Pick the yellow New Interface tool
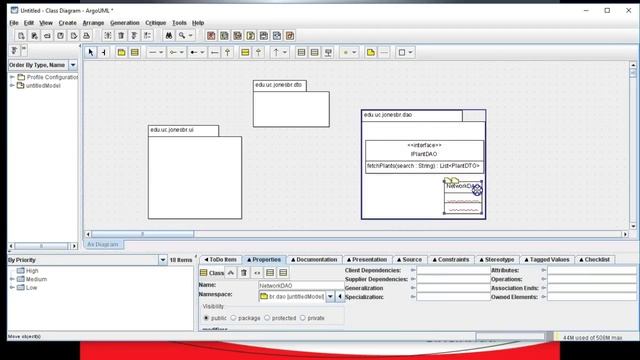The height and width of the screenshot is (360, 640). click(x=245, y=52)
